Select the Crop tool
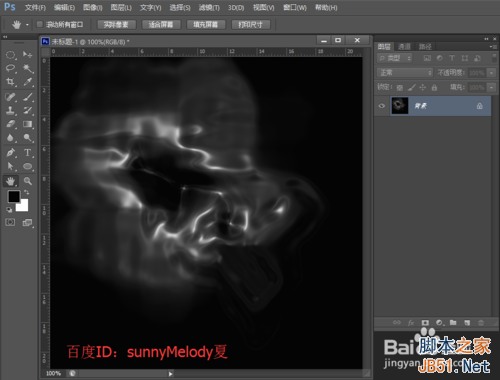 click(11, 82)
